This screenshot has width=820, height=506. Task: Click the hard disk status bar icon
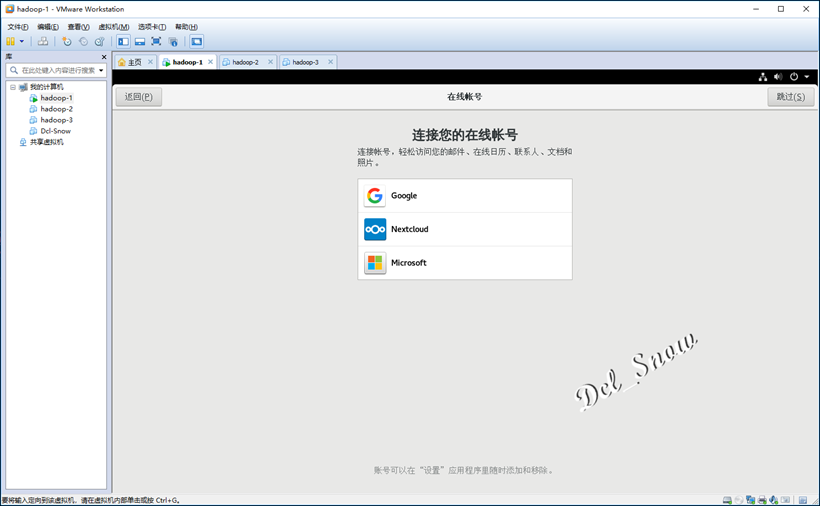727,500
